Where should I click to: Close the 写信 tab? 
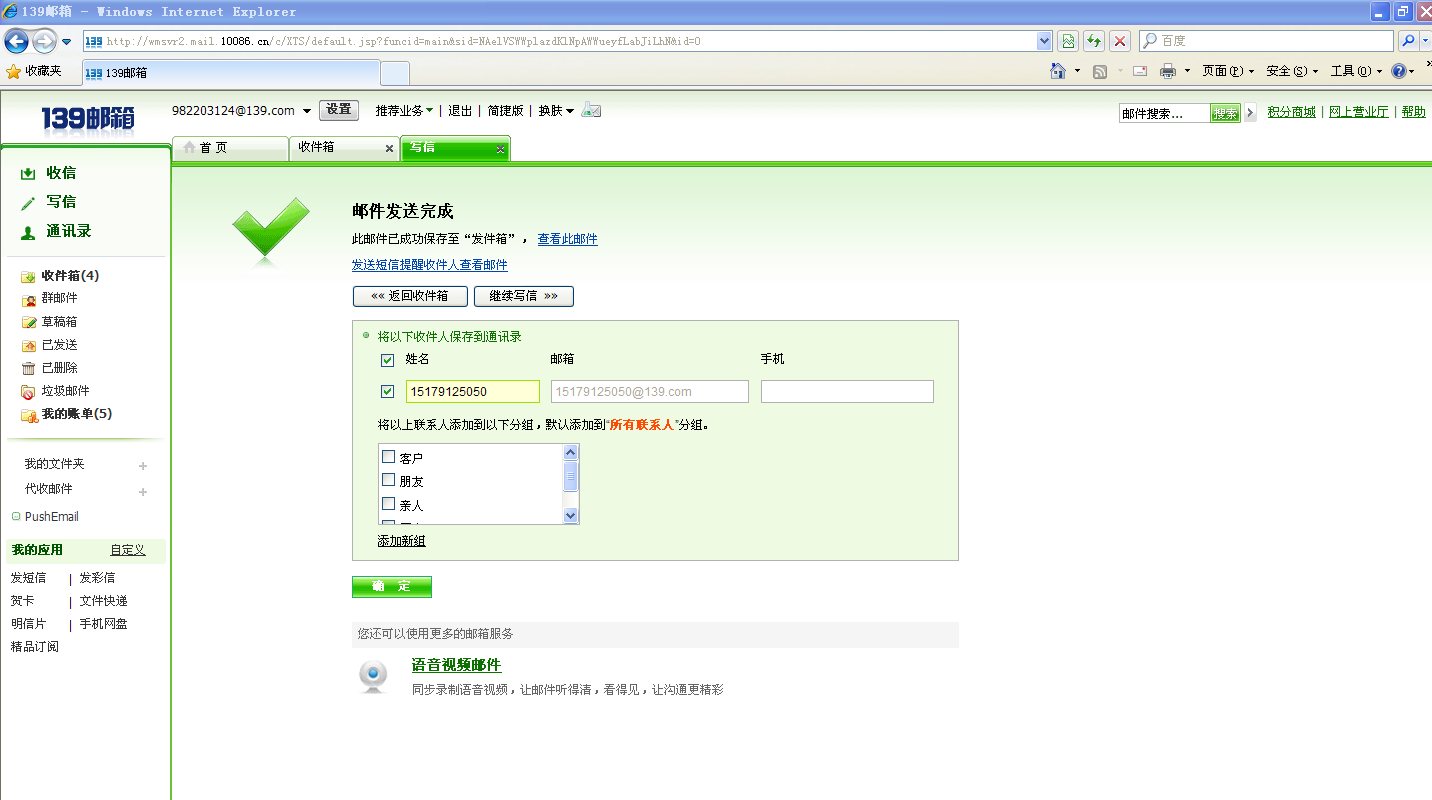tap(502, 150)
